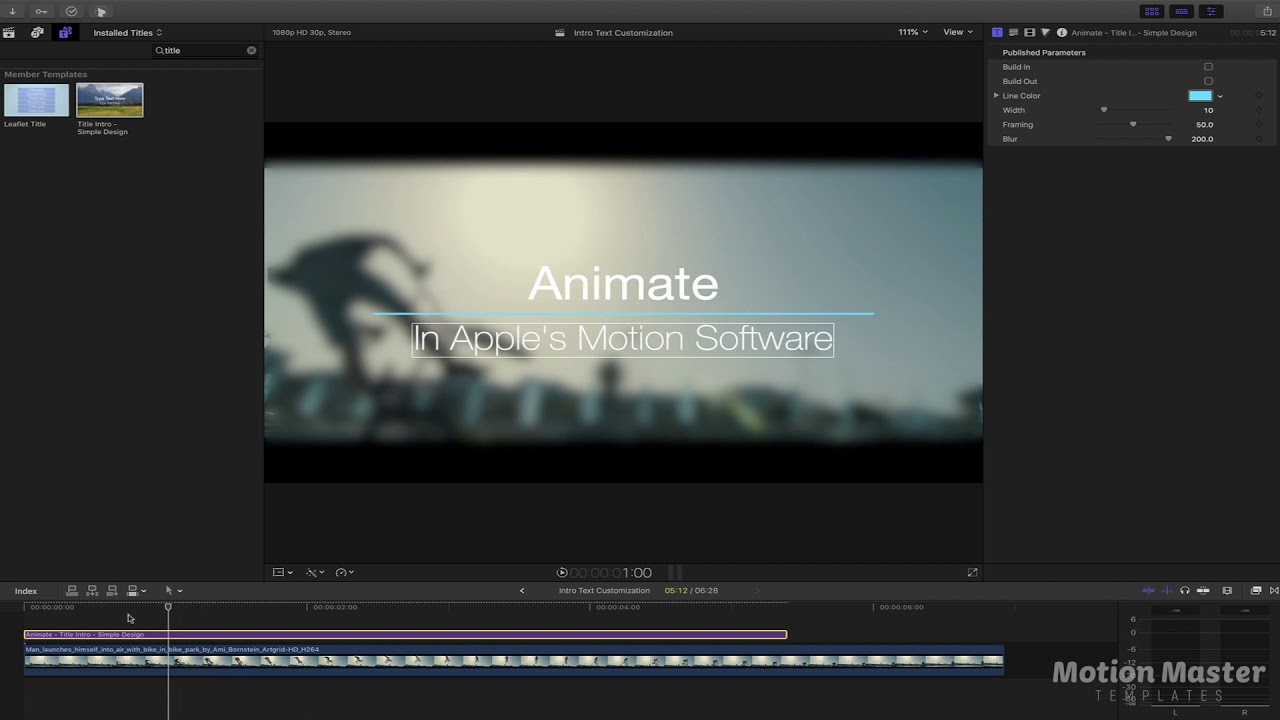Viewport: 1280px width, 720px height.
Task: Toggle skimming in the timeline
Action: pyautogui.click(x=1148, y=591)
